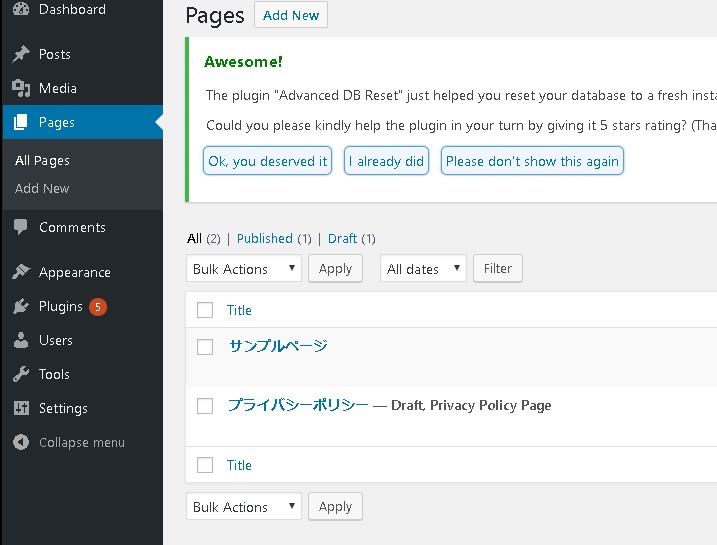Click the Plugins plug icon
This screenshot has width=717, height=545.
[x=21, y=306]
